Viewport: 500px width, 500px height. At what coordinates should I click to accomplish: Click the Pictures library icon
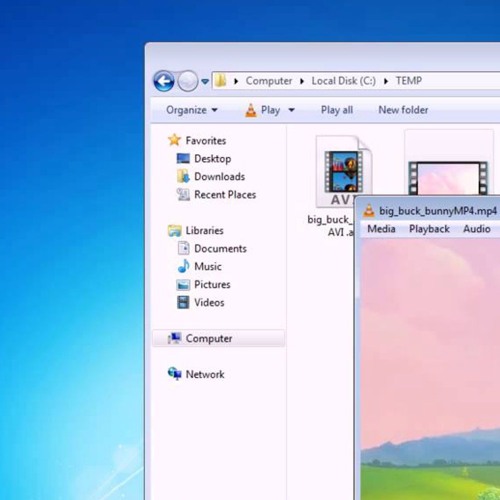click(183, 285)
